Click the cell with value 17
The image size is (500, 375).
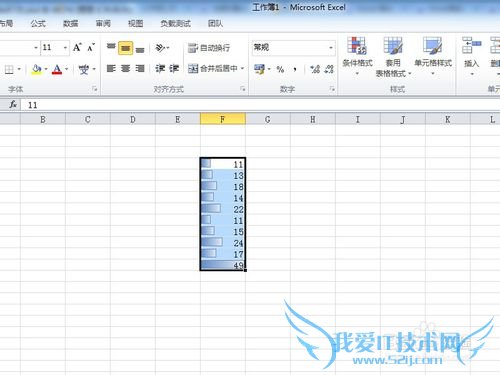[x=223, y=254]
